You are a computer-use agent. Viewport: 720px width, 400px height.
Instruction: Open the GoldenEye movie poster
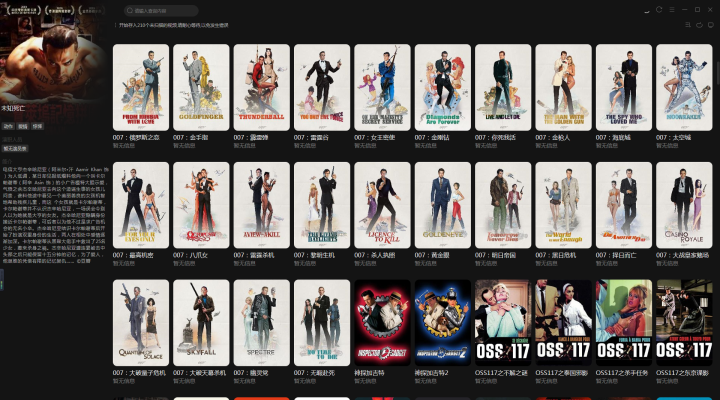443,205
